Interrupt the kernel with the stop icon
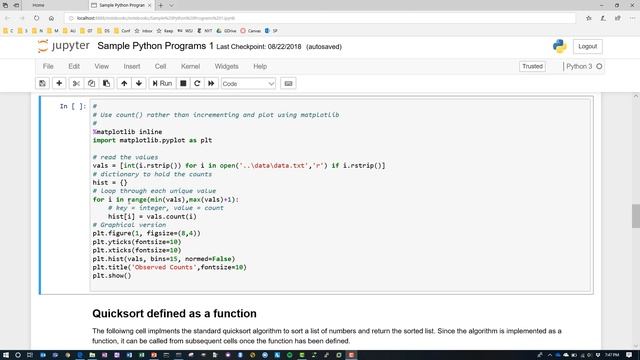The height and width of the screenshot is (360, 640). click(183, 83)
